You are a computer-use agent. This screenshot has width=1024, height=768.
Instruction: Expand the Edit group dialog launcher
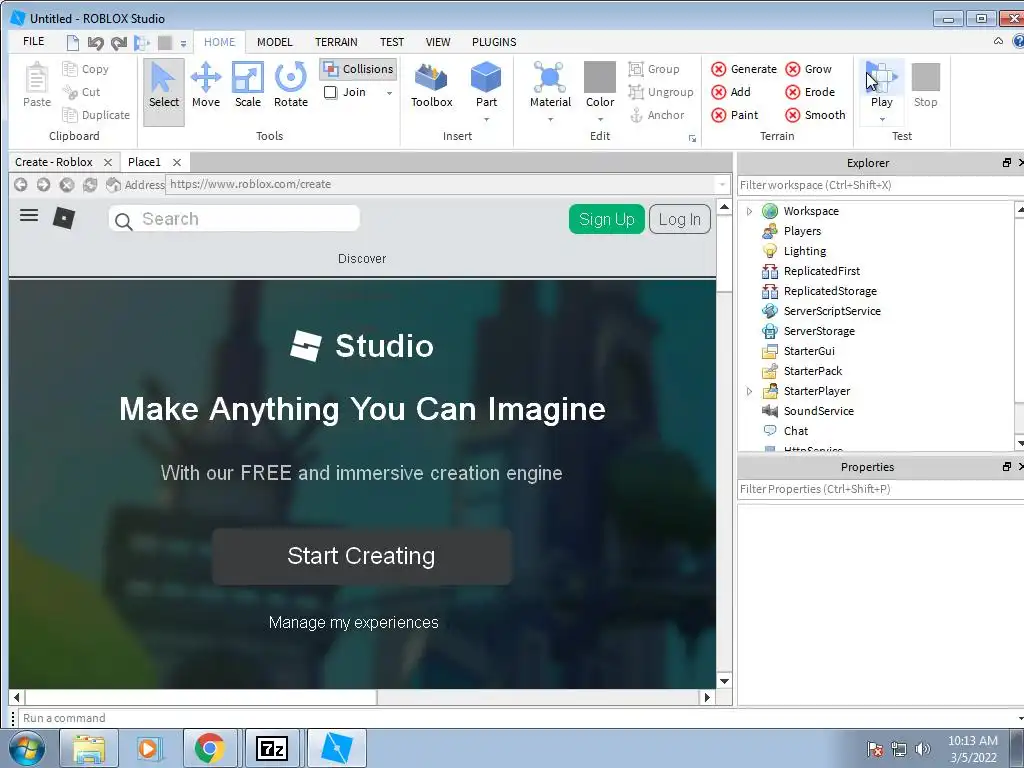692,138
